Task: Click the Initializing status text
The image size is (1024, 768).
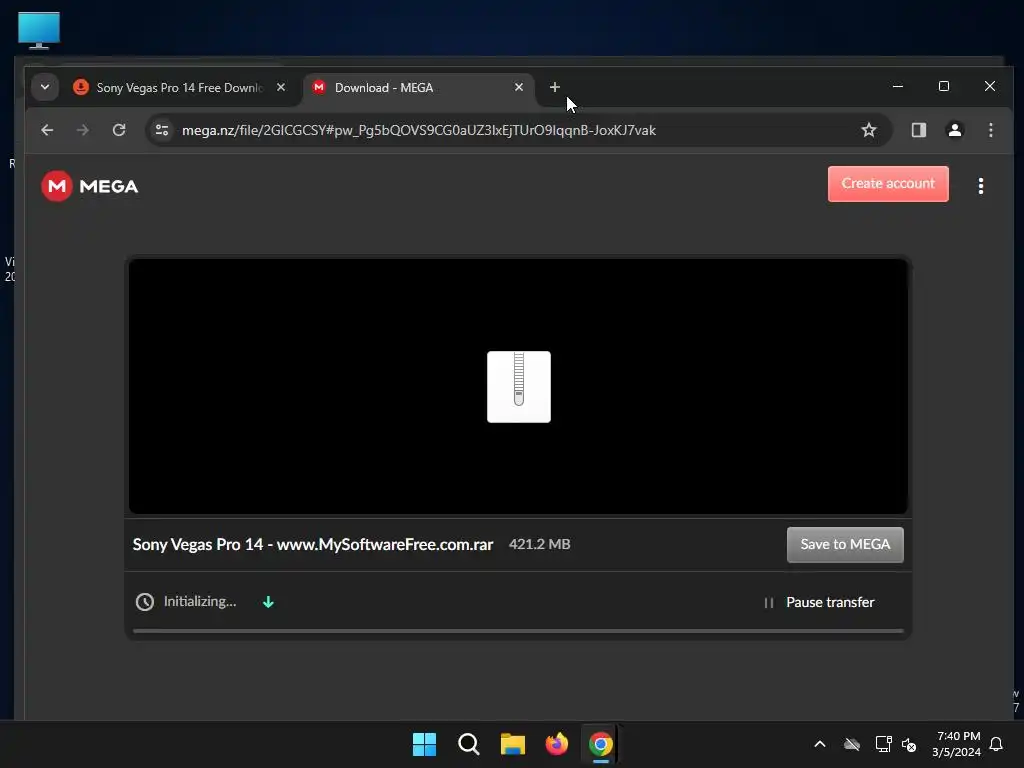Action: [x=200, y=601]
